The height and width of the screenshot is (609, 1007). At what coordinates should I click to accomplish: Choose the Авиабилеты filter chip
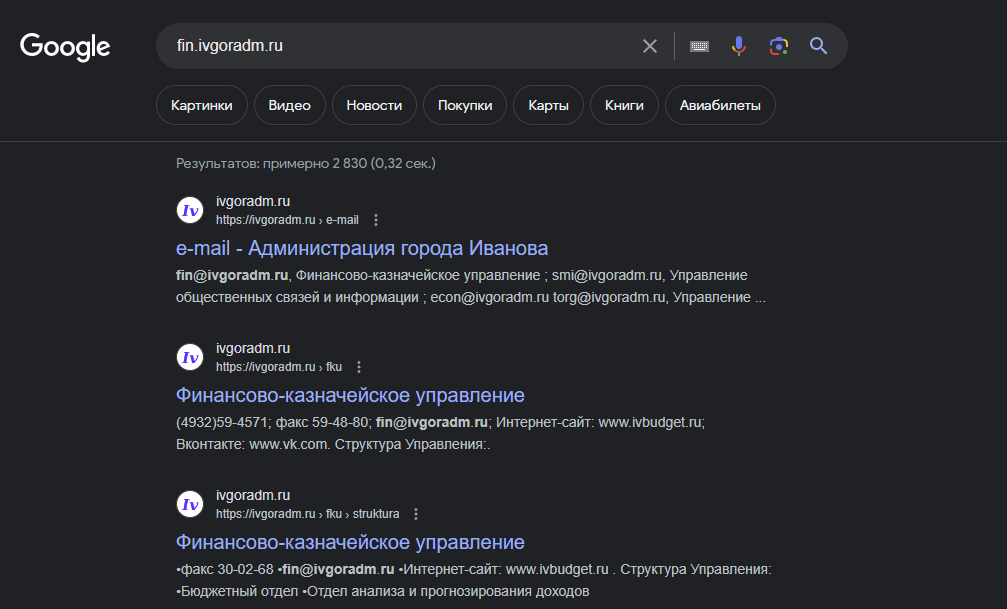[x=720, y=105]
